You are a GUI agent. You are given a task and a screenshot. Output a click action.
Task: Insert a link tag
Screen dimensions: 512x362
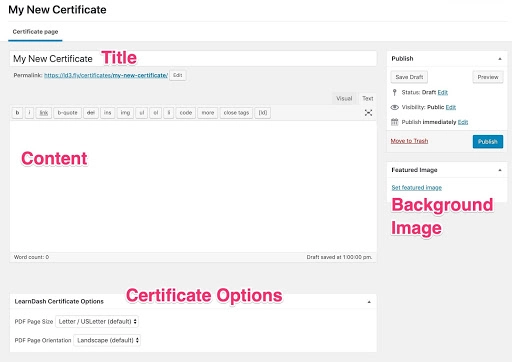pyautogui.click(x=44, y=113)
